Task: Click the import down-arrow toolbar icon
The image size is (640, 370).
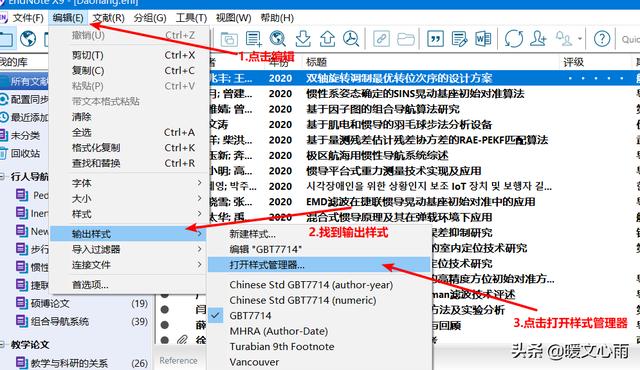Action: pyautogui.click(x=303, y=39)
